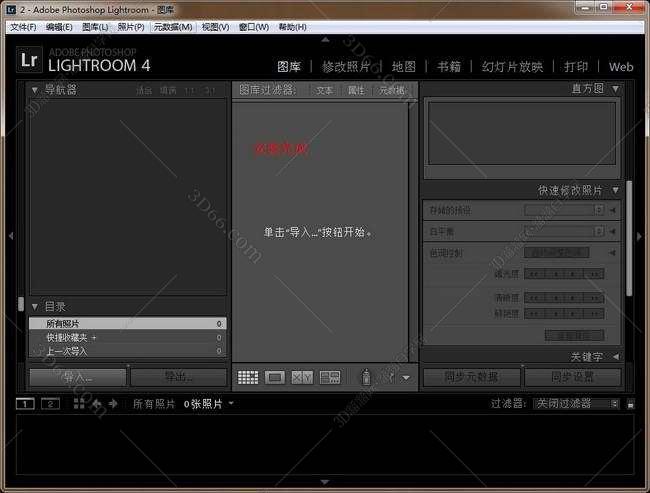Screen dimensions: 650x493
Task: Set navigator zoom to 适合 (Fit)
Action: click(144, 90)
